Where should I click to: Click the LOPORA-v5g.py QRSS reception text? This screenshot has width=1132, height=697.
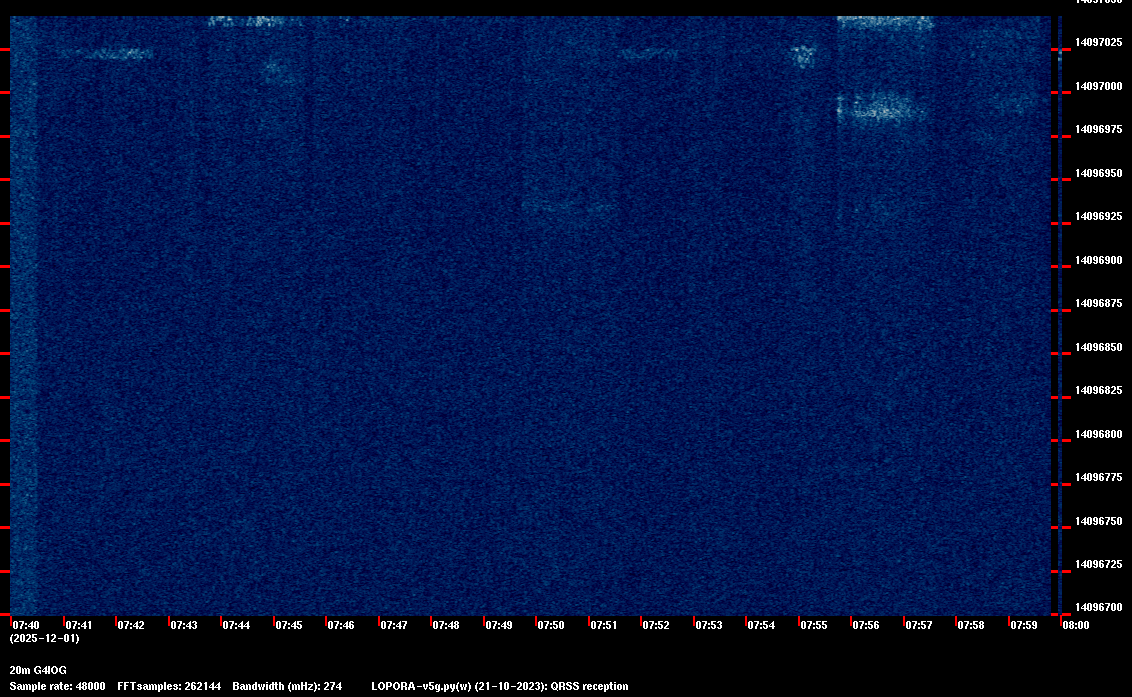click(x=500, y=686)
